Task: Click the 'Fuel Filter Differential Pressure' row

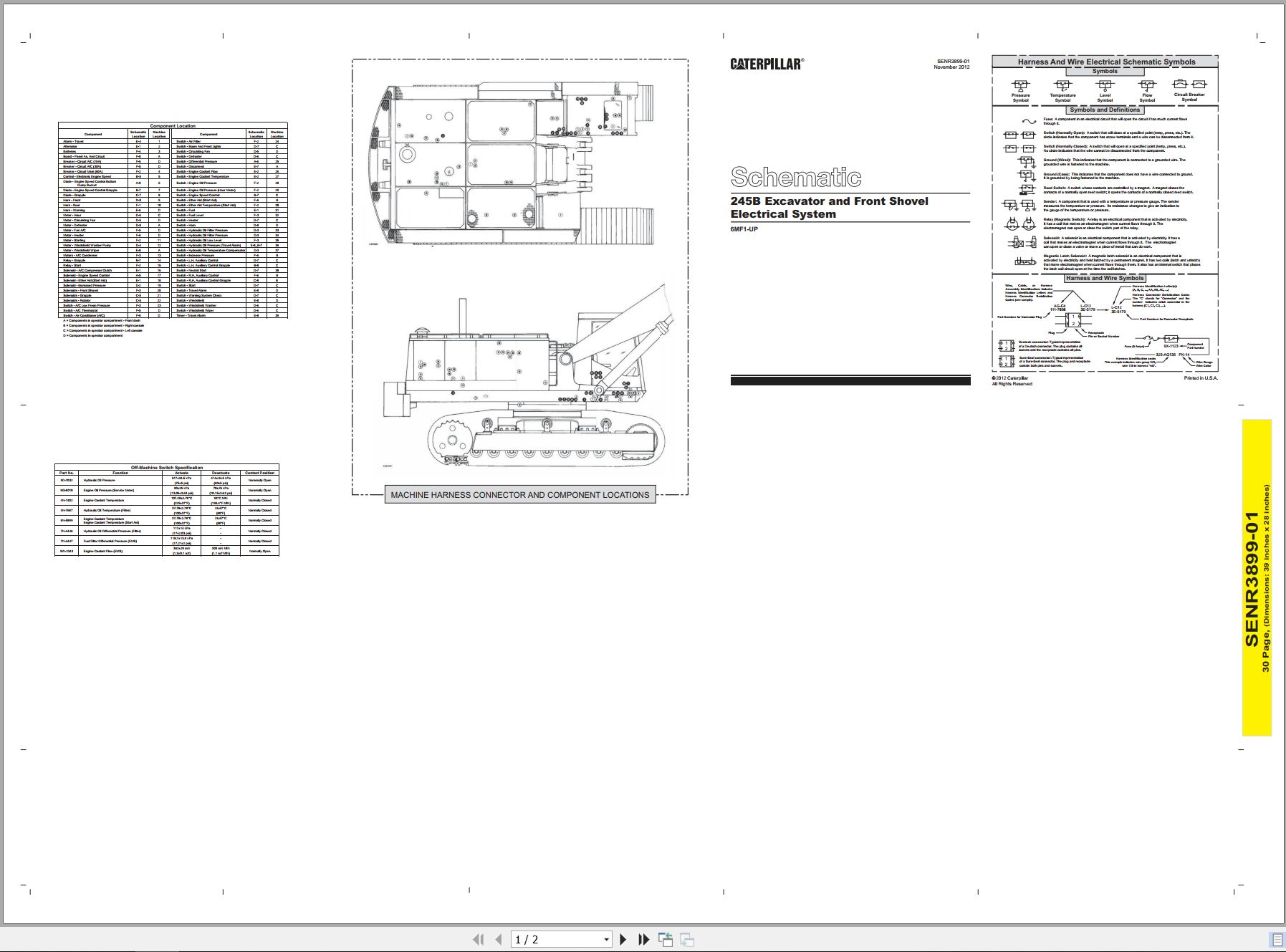Action: [167, 541]
